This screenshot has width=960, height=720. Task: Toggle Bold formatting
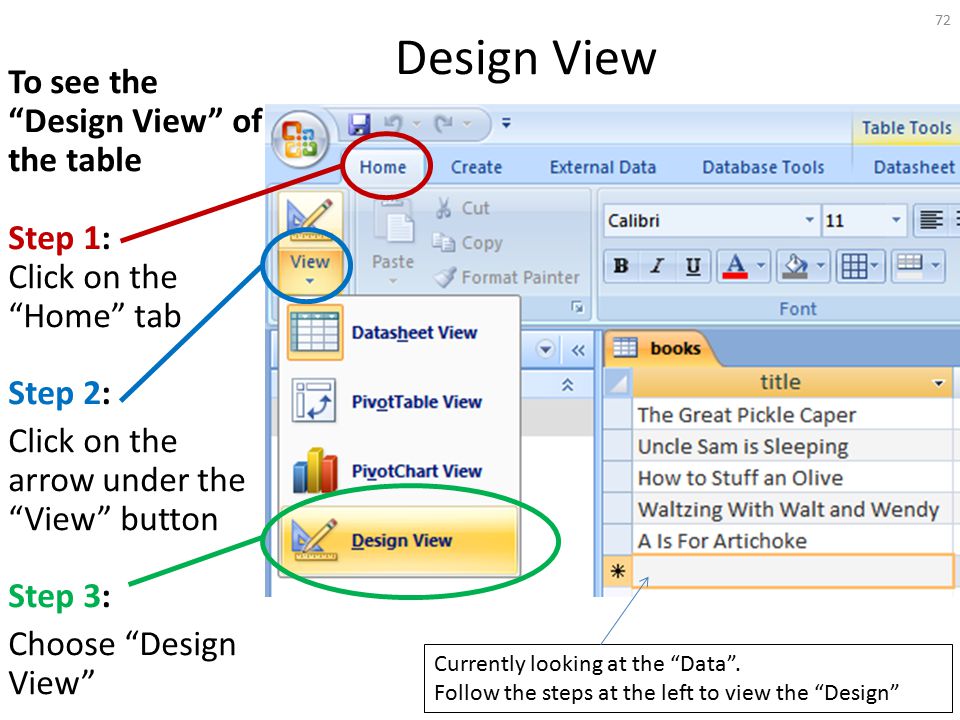[621, 266]
